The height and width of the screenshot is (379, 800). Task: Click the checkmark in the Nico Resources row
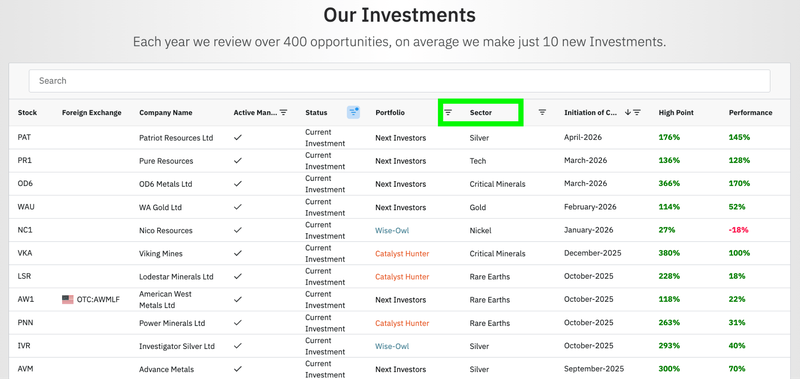pyautogui.click(x=238, y=230)
